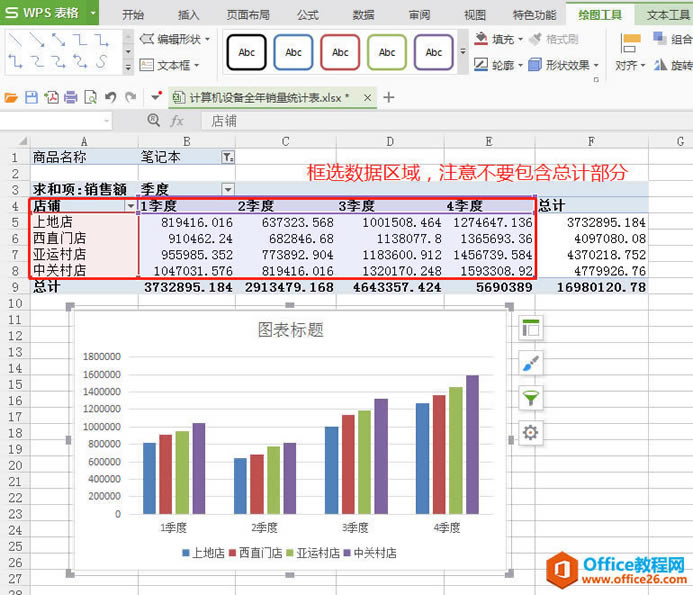This screenshot has width=693, height=595.
Task: Click the 组合 group button
Action: [x=673, y=39]
